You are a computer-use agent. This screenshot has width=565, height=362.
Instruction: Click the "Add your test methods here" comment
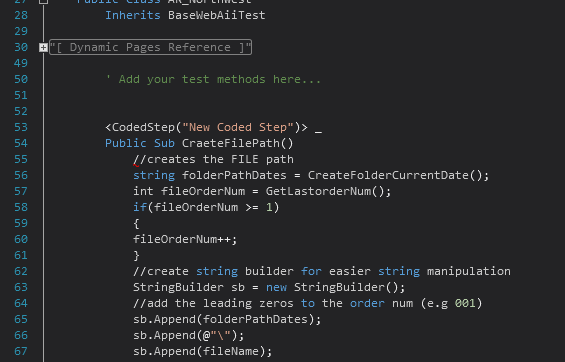(x=213, y=79)
